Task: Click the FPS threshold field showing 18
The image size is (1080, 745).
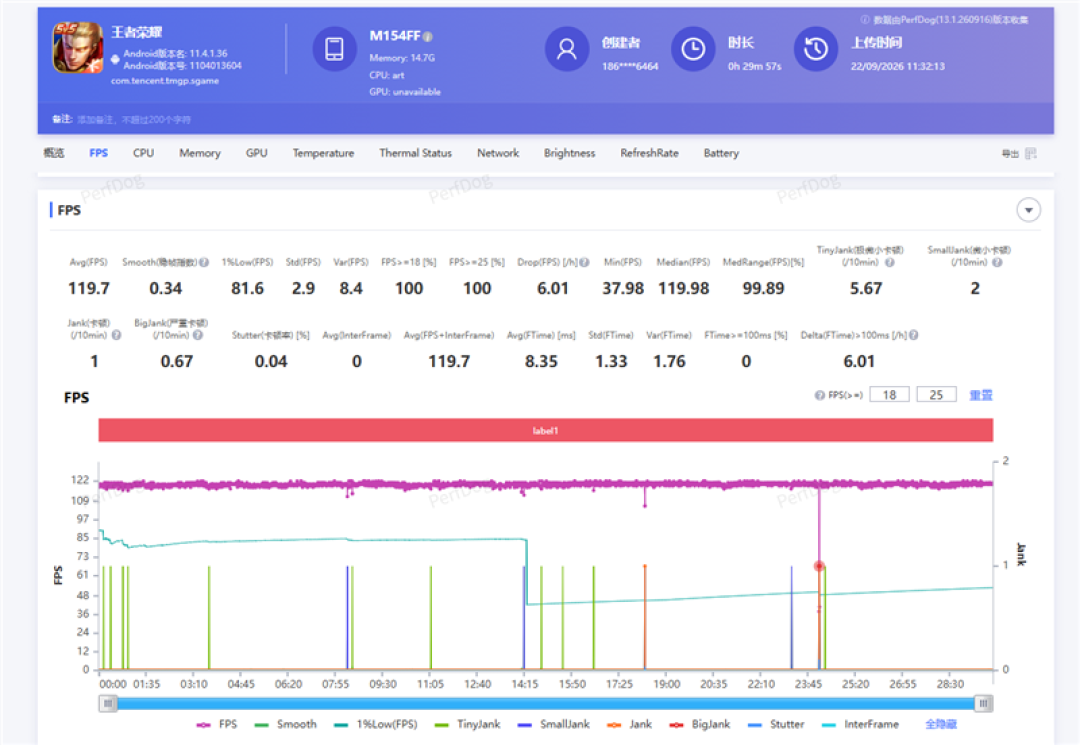Action: tap(889, 395)
